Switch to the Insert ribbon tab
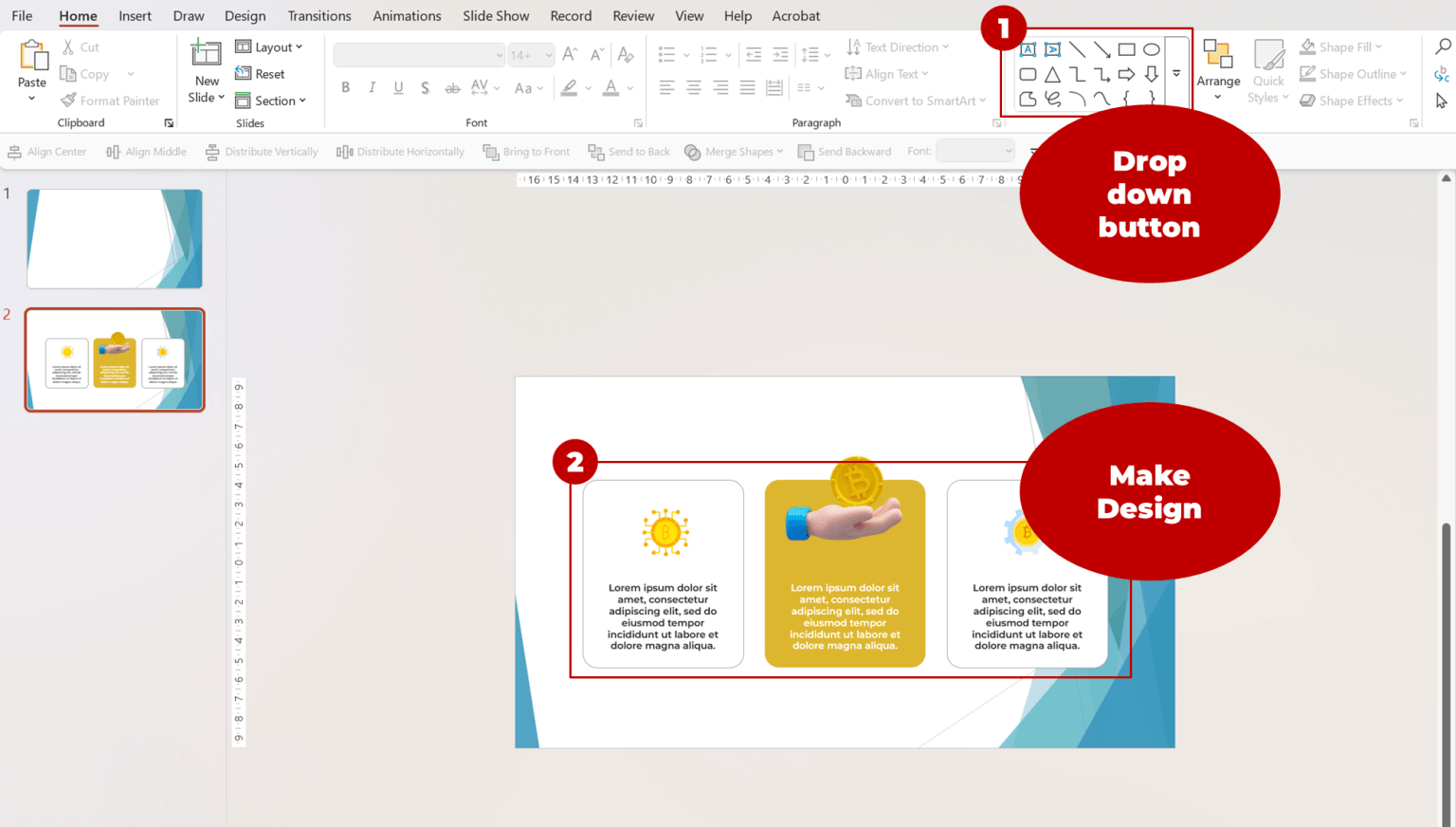1456x827 pixels. [135, 15]
